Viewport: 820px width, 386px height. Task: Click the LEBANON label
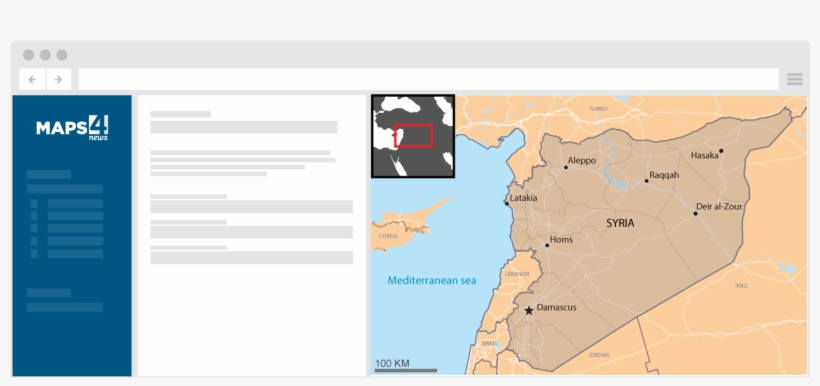click(x=517, y=274)
